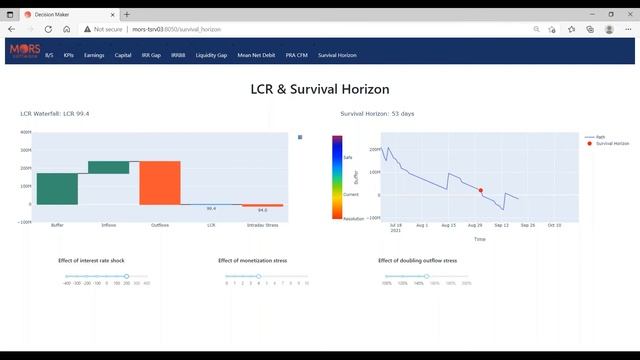Click the 'Effect of monetization stress' label

[253, 260]
